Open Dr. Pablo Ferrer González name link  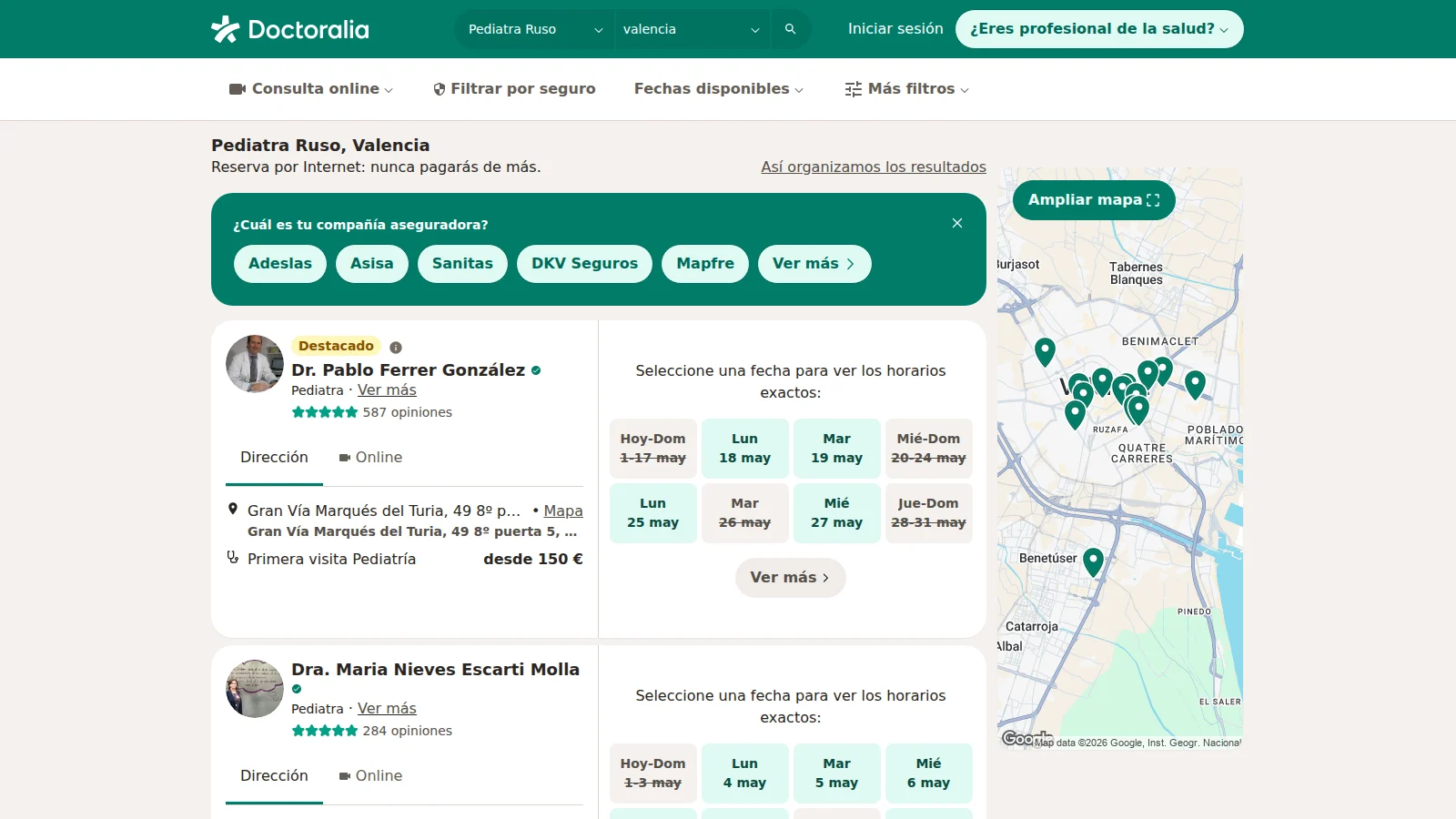click(x=408, y=370)
